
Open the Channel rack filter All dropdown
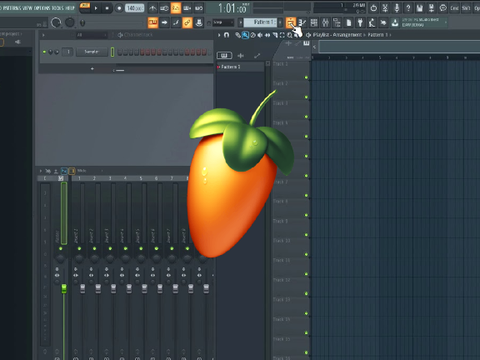(92, 35)
